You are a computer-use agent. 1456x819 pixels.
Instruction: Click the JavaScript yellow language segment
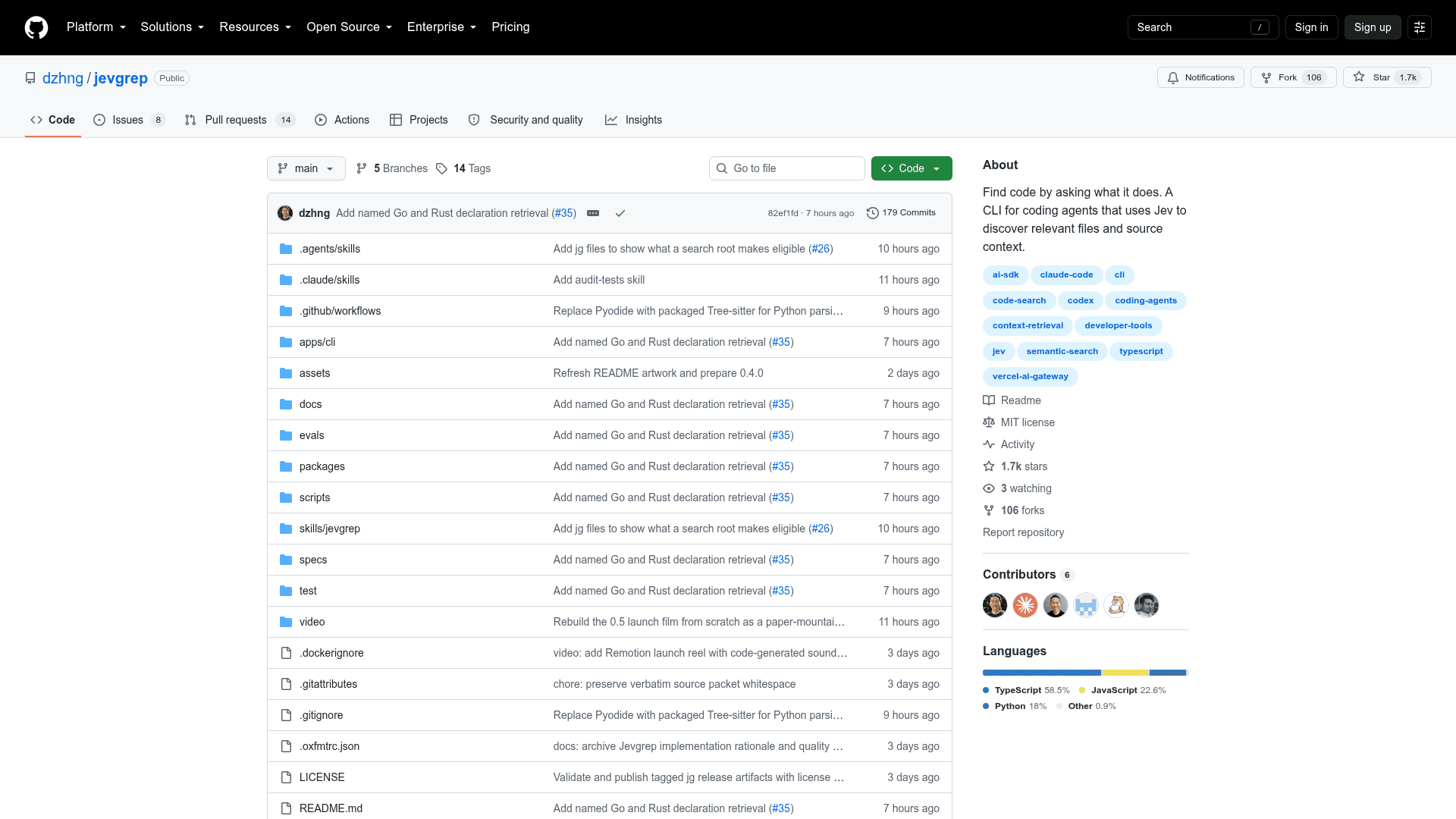coord(1125,673)
